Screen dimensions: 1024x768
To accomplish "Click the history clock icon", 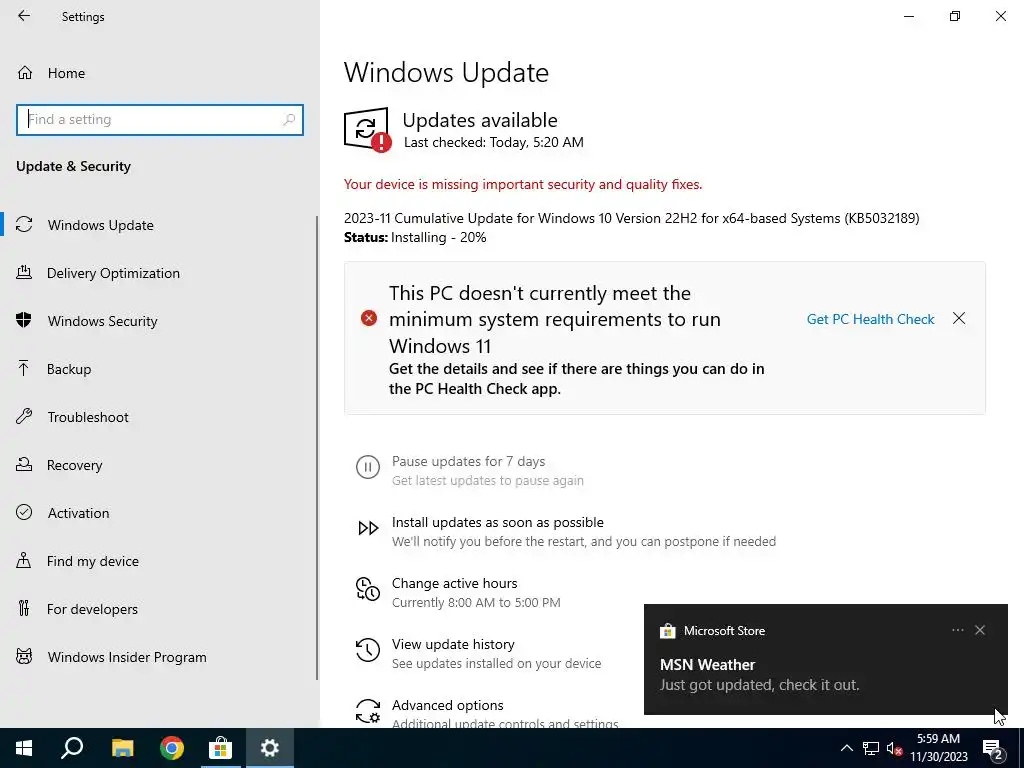I will click(368, 650).
